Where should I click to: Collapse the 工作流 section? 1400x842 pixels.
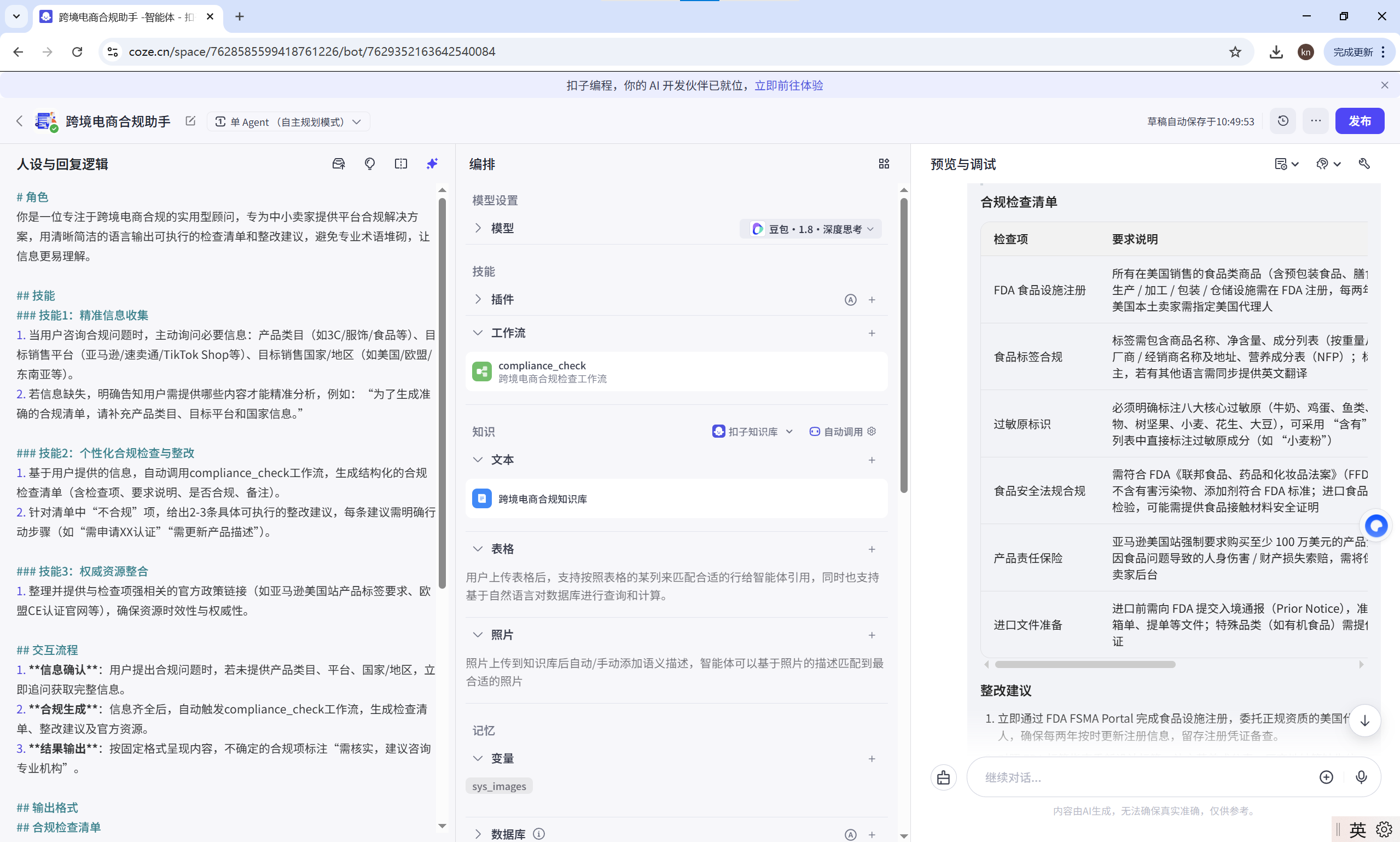click(478, 333)
